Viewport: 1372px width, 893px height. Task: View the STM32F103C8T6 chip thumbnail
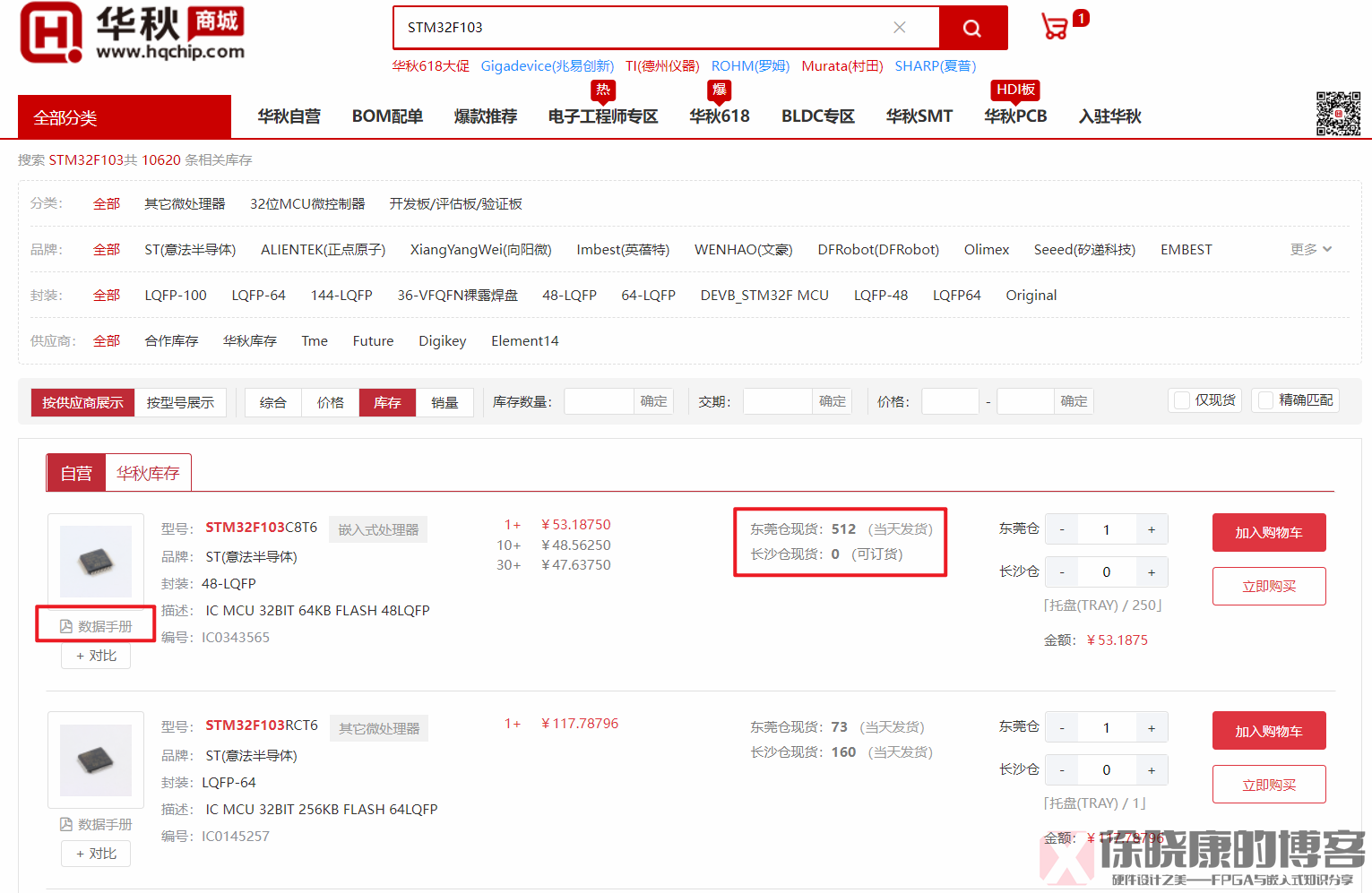tap(96, 562)
